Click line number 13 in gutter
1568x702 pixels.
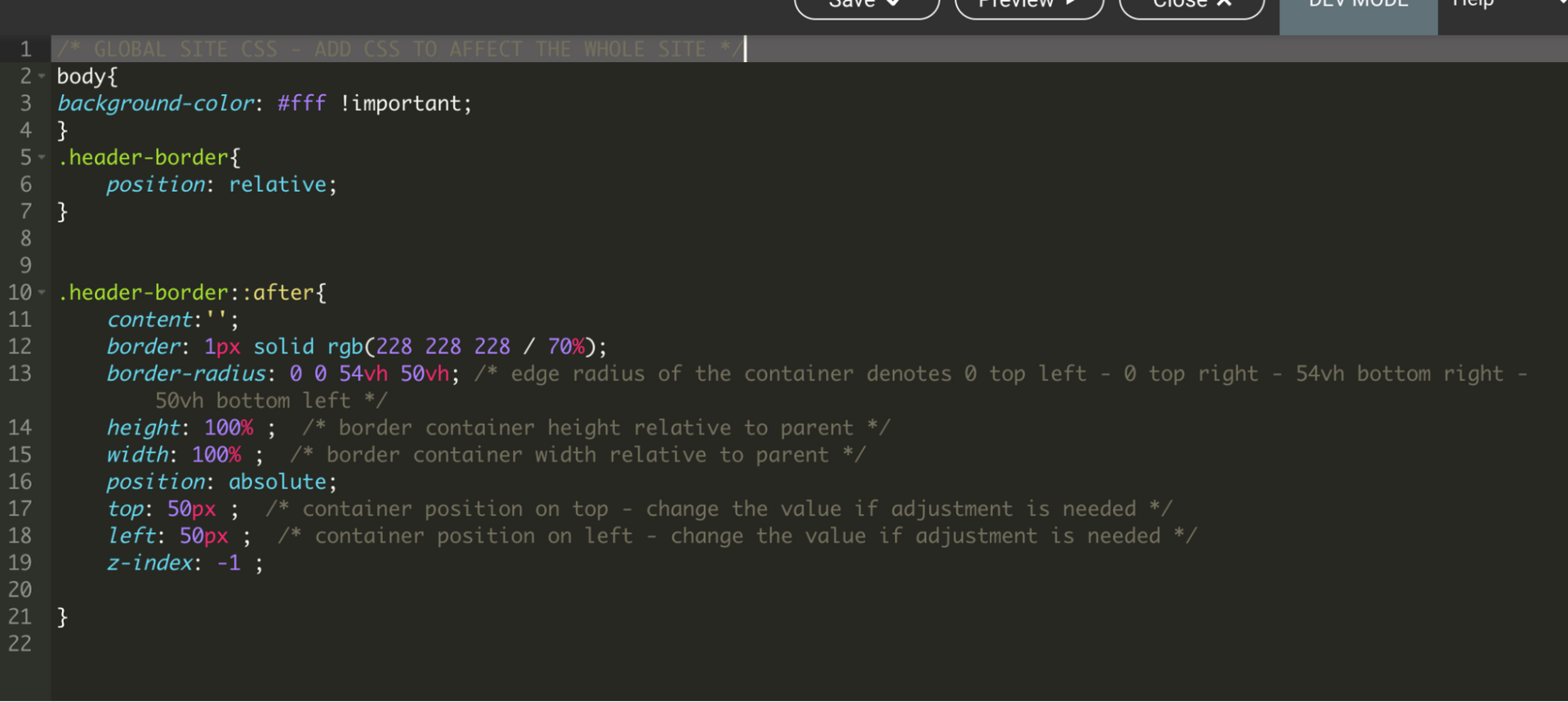point(20,373)
